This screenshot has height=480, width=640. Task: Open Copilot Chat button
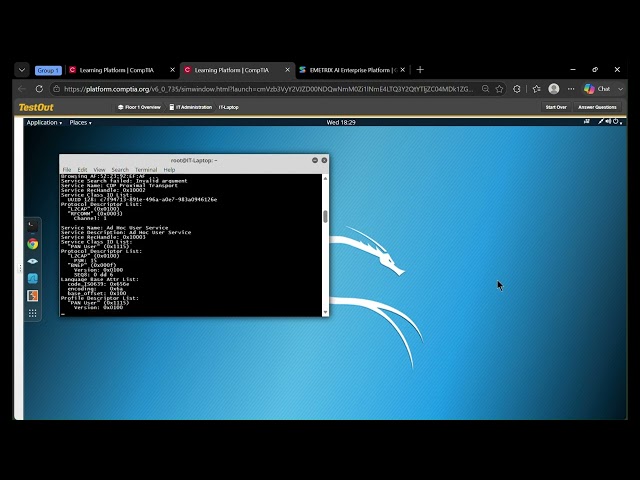coord(597,89)
